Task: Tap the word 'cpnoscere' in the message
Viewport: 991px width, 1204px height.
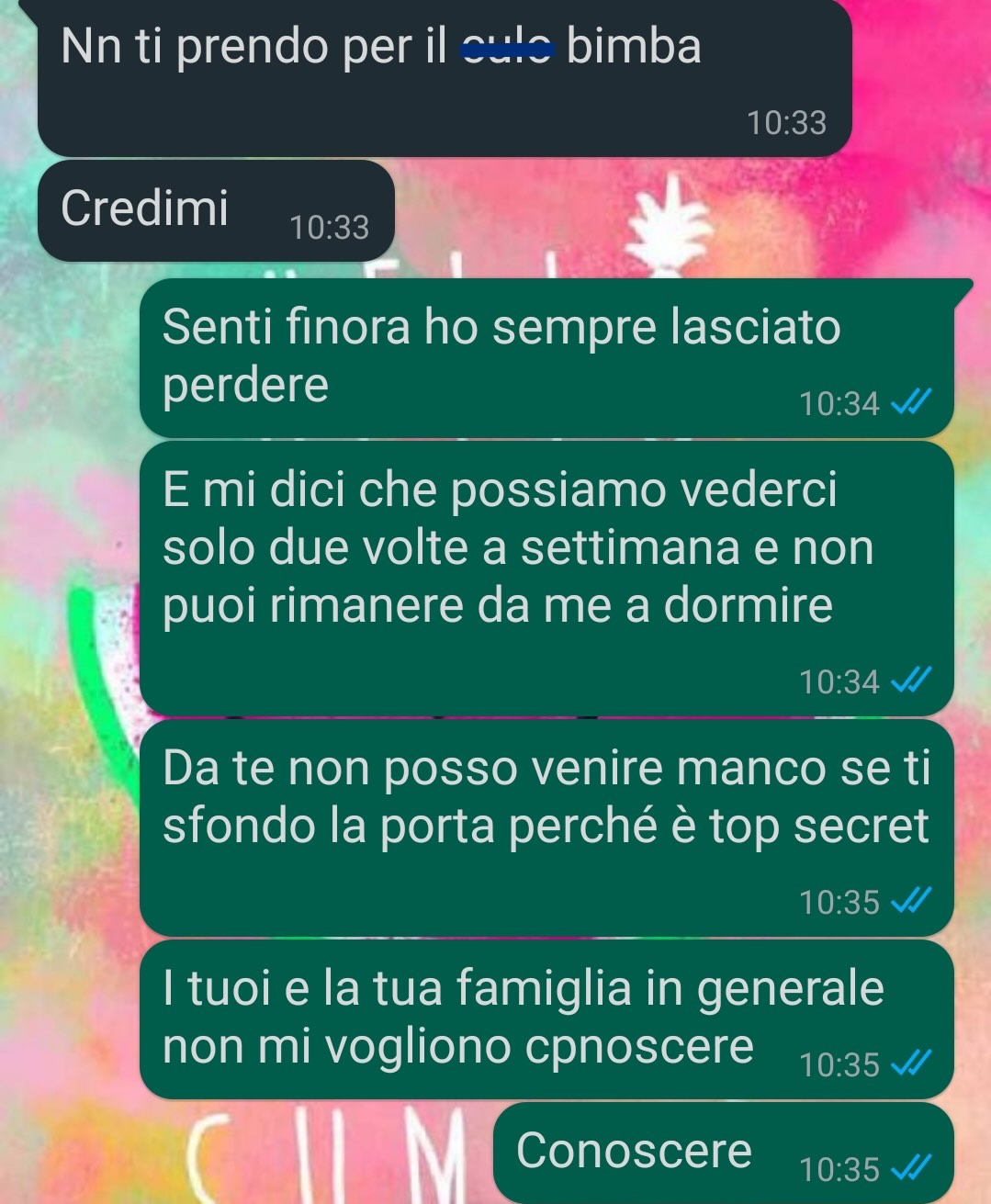Action: (x=639, y=1048)
